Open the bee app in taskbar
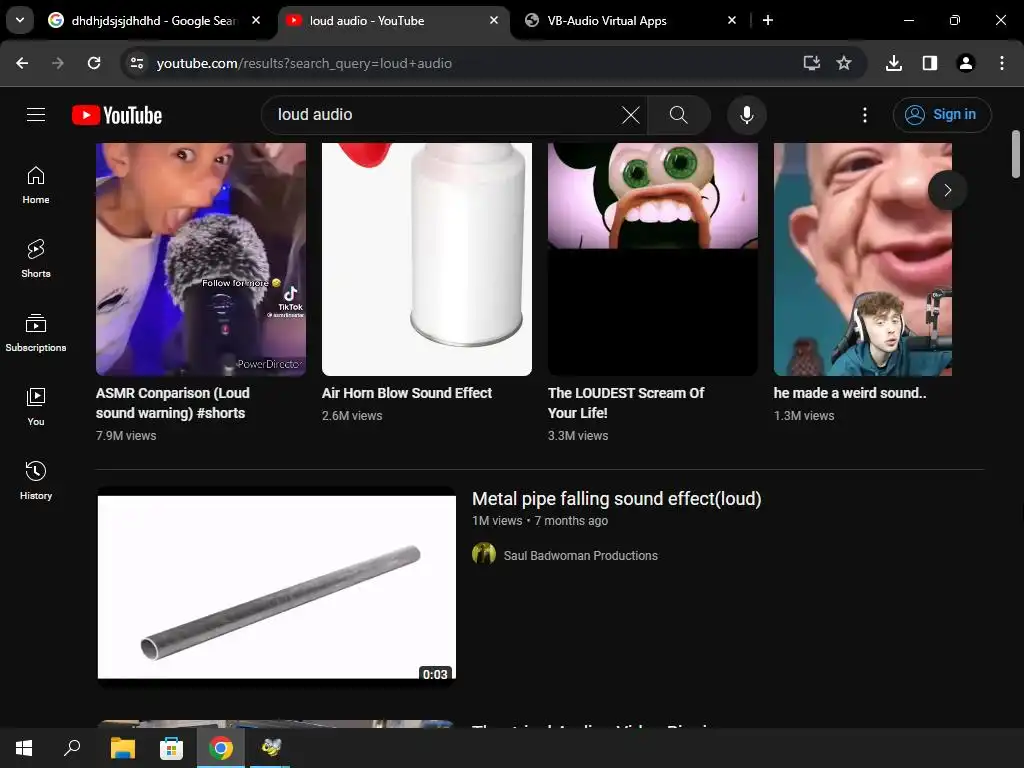This screenshot has width=1024, height=768. (x=271, y=748)
